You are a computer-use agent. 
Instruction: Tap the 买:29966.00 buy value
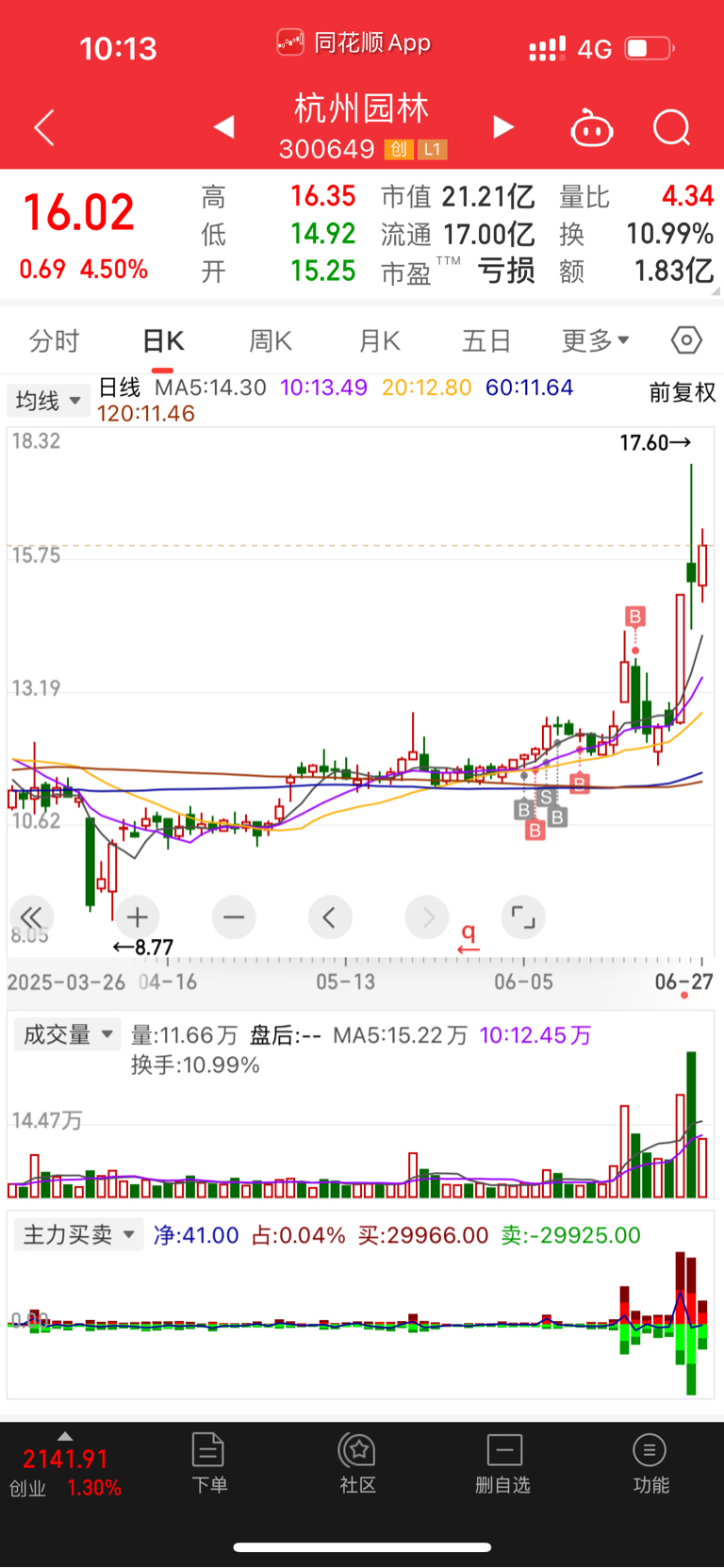[x=423, y=1235]
